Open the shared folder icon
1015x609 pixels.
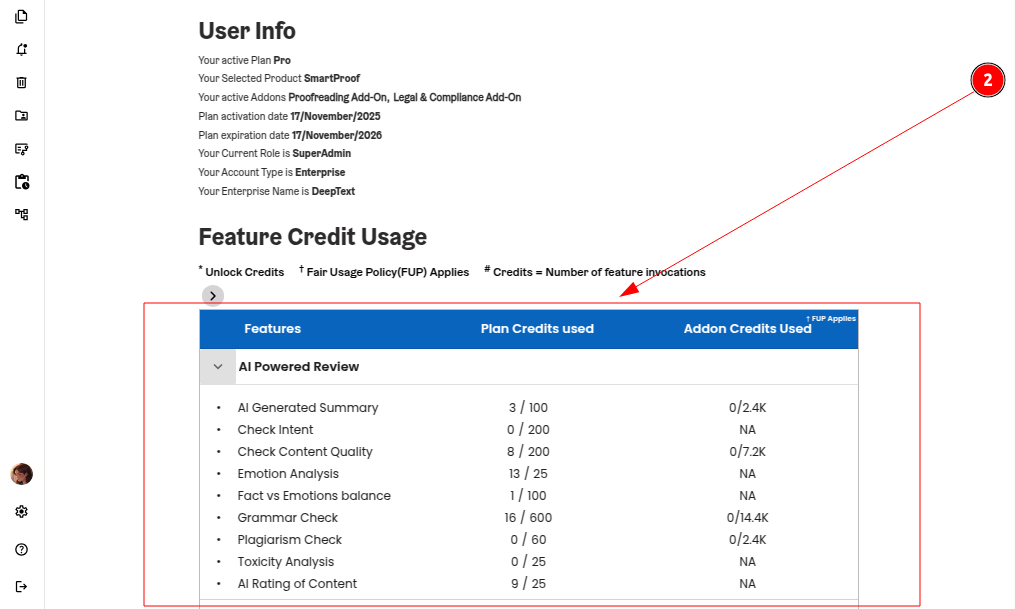(x=22, y=116)
